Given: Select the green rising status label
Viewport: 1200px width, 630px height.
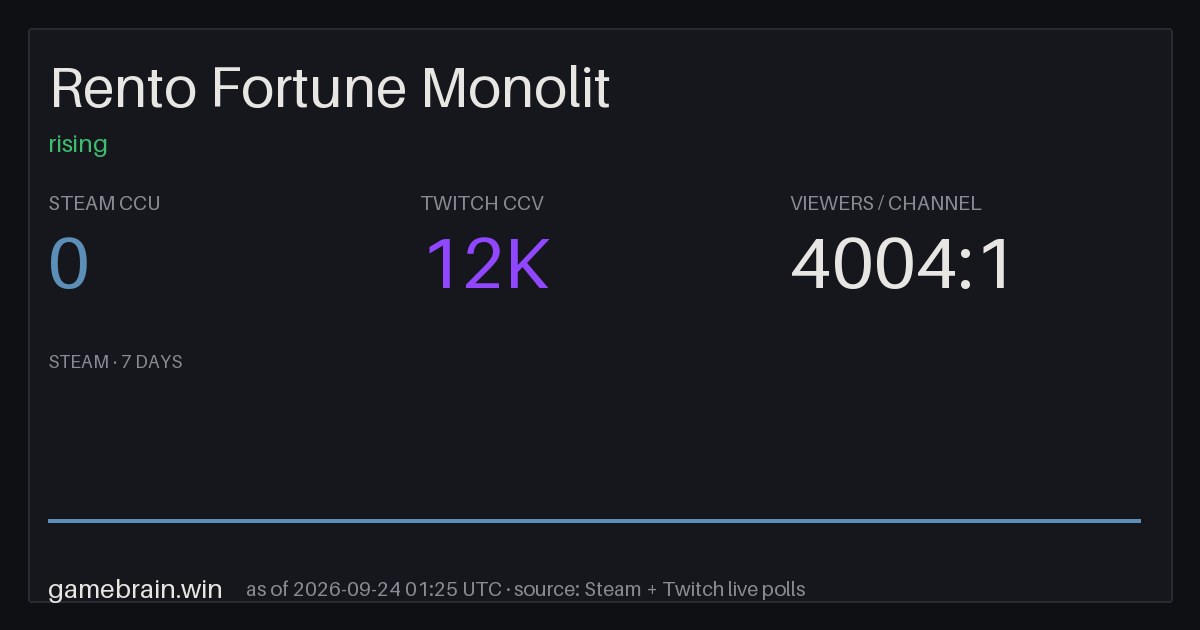Looking at the screenshot, I should [x=78, y=145].
